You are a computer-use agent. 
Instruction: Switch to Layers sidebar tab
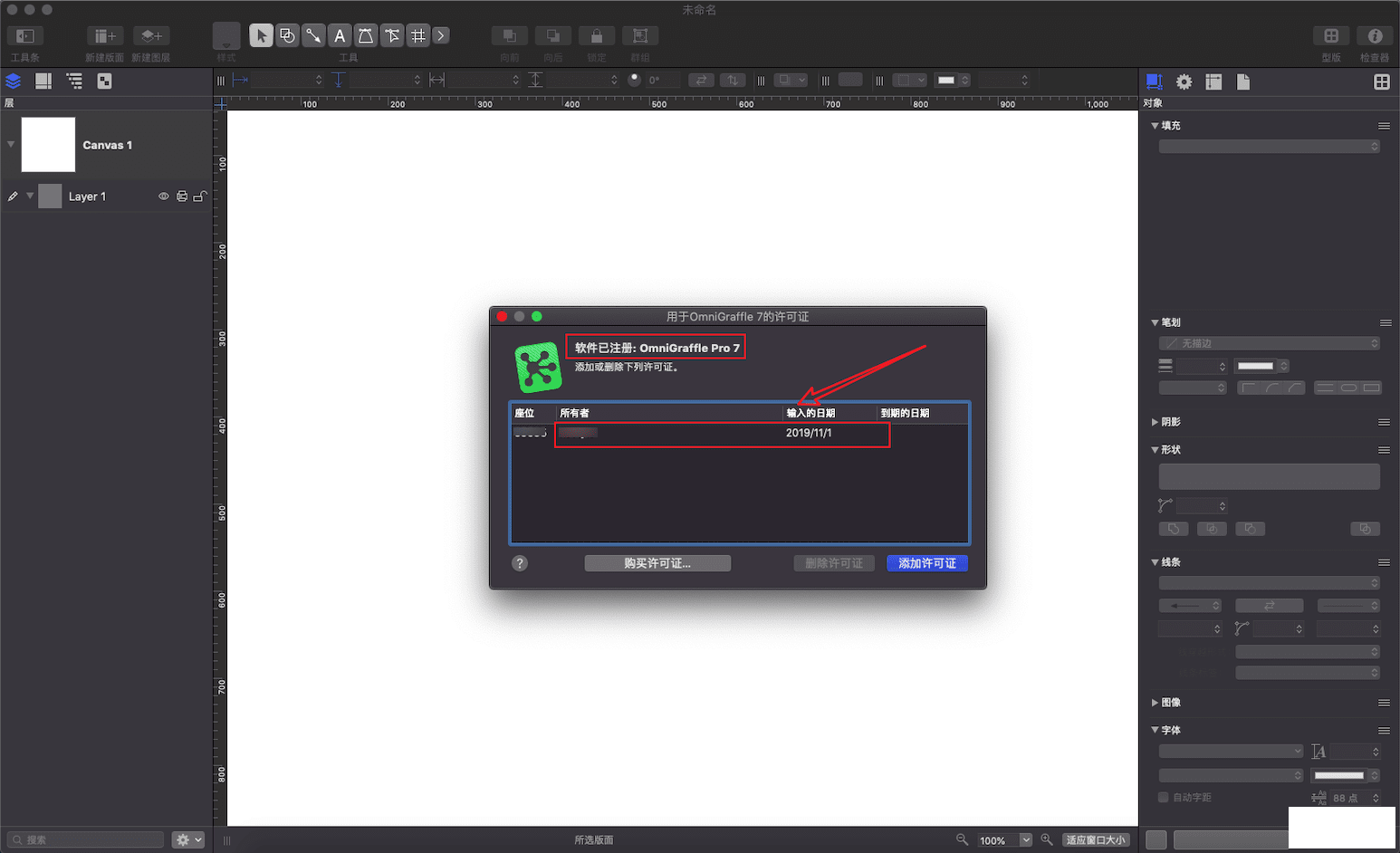pos(14,81)
